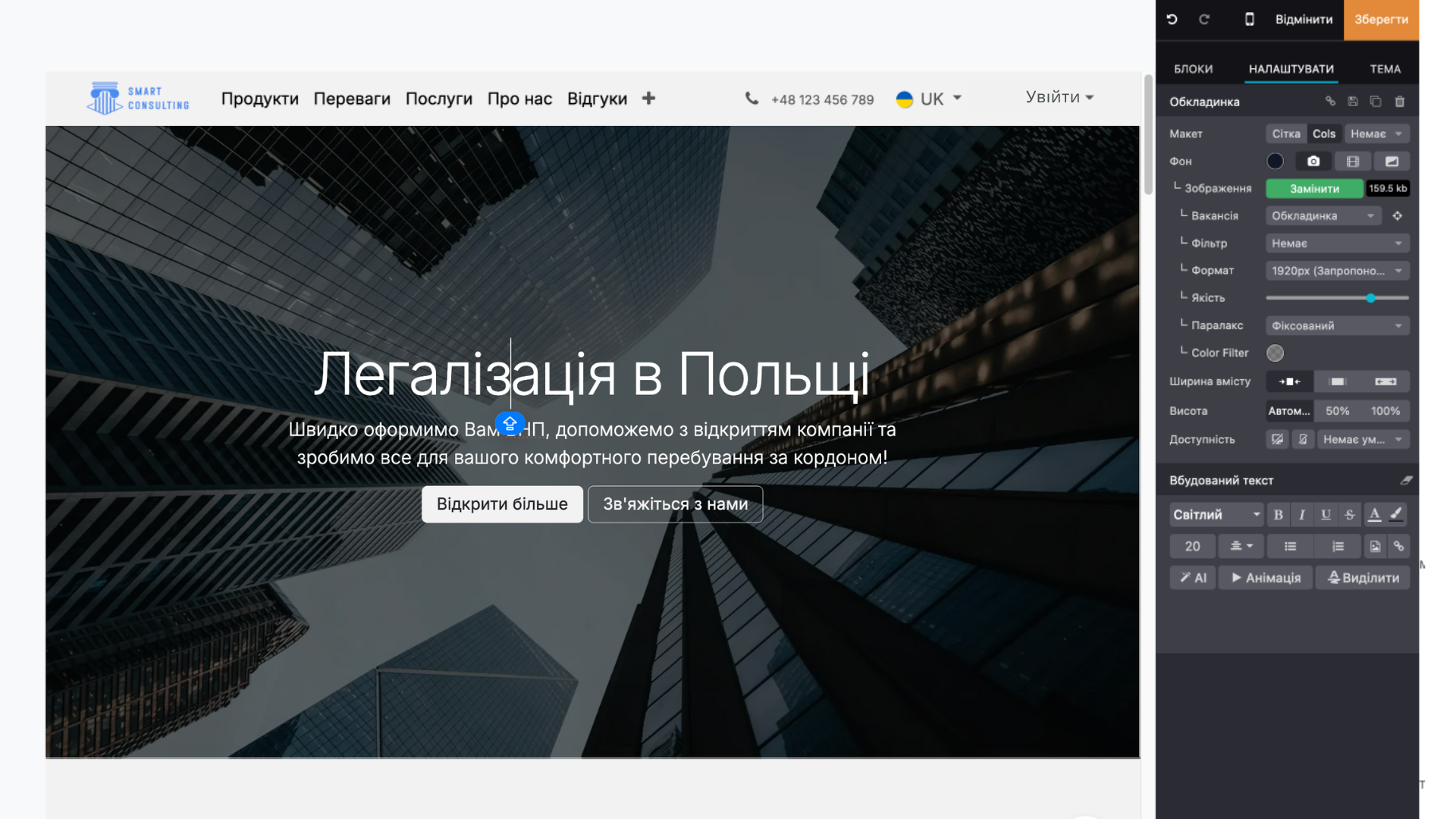Toggle bold text formatting
This screenshot has height=819, width=1456.
(x=1278, y=514)
